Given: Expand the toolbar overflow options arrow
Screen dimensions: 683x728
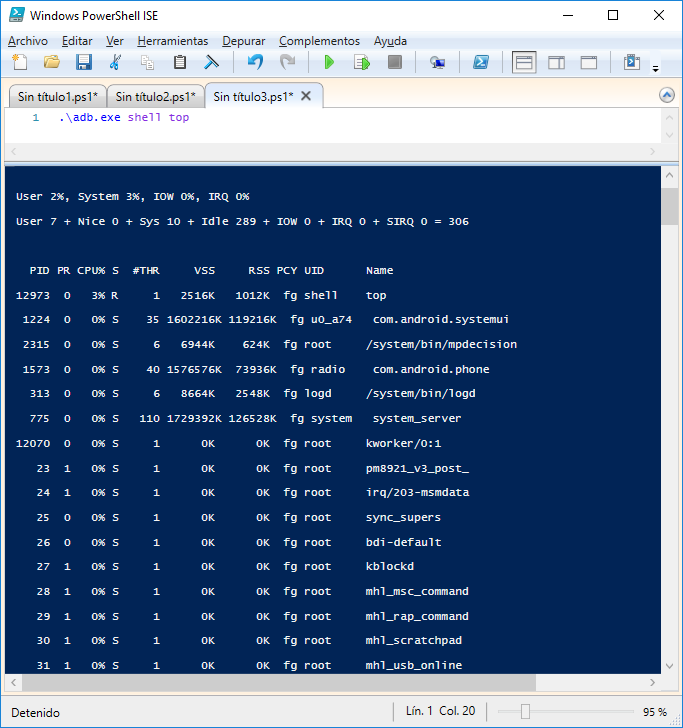Looking at the screenshot, I should (x=656, y=68).
